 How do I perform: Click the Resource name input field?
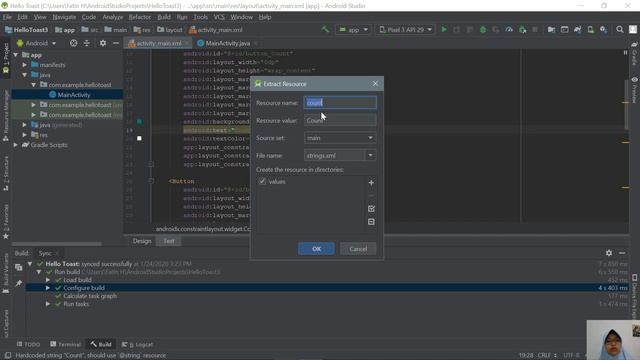(x=340, y=103)
